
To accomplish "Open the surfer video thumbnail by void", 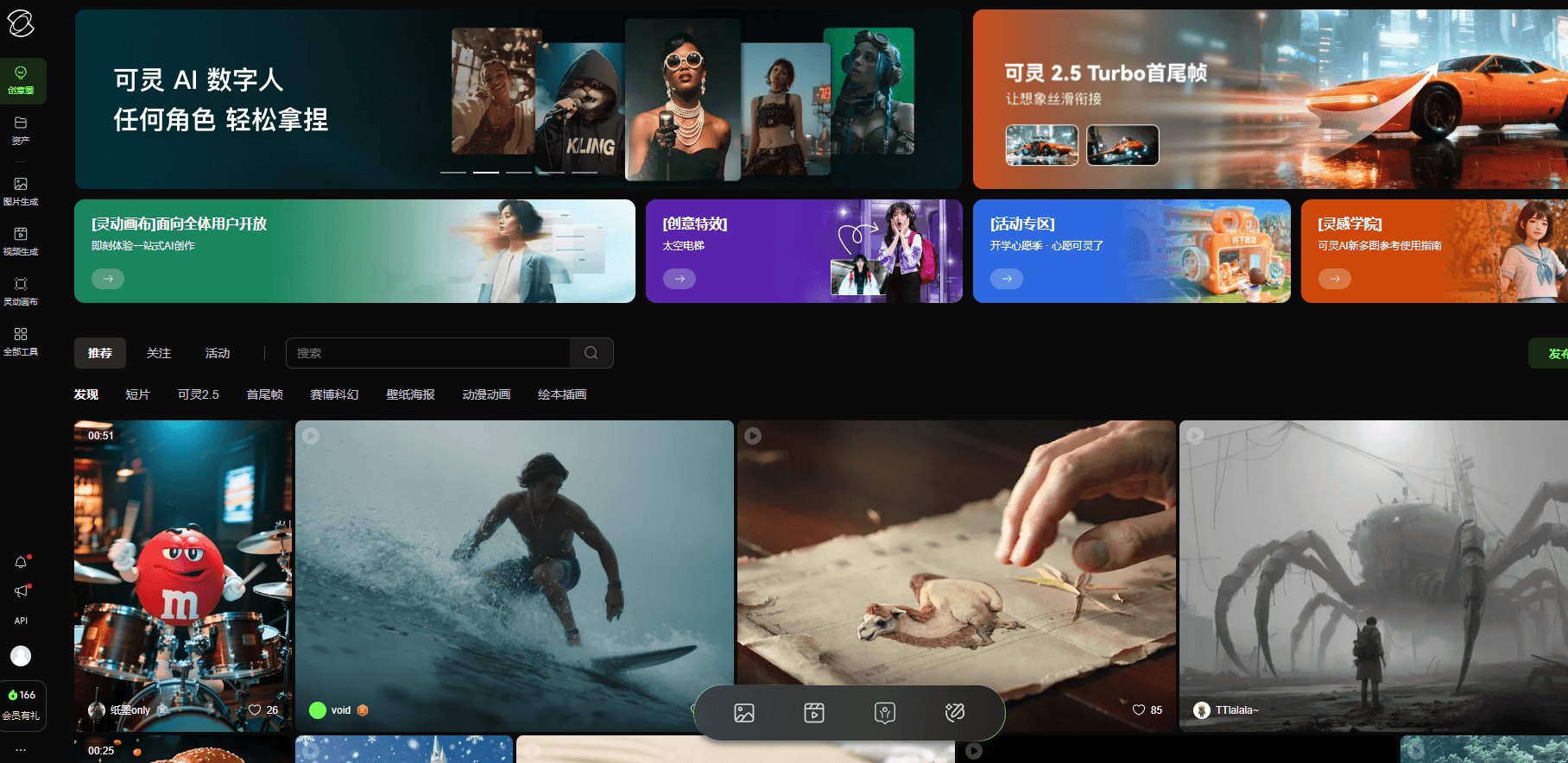I will pyautogui.click(x=514, y=561).
